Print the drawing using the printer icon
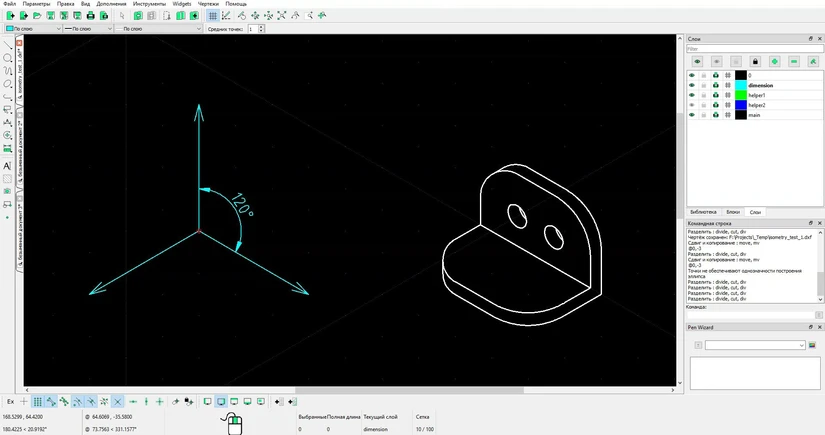825x435 pixels. point(90,16)
